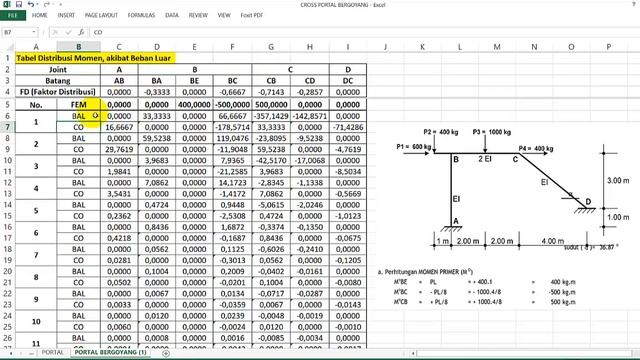Open the Undo history dropdown arrow
The image size is (640, 360).
[x=37, y=4]
